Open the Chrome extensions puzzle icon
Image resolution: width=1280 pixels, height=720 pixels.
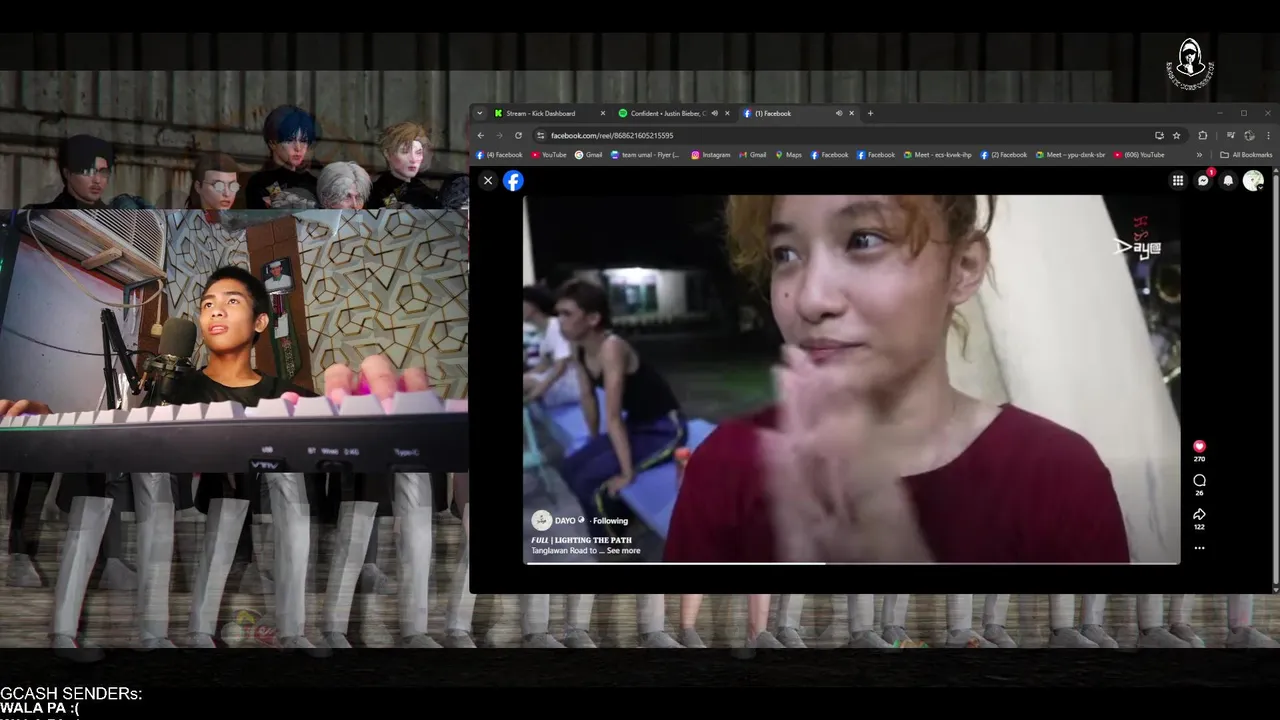click(1202, 135)
